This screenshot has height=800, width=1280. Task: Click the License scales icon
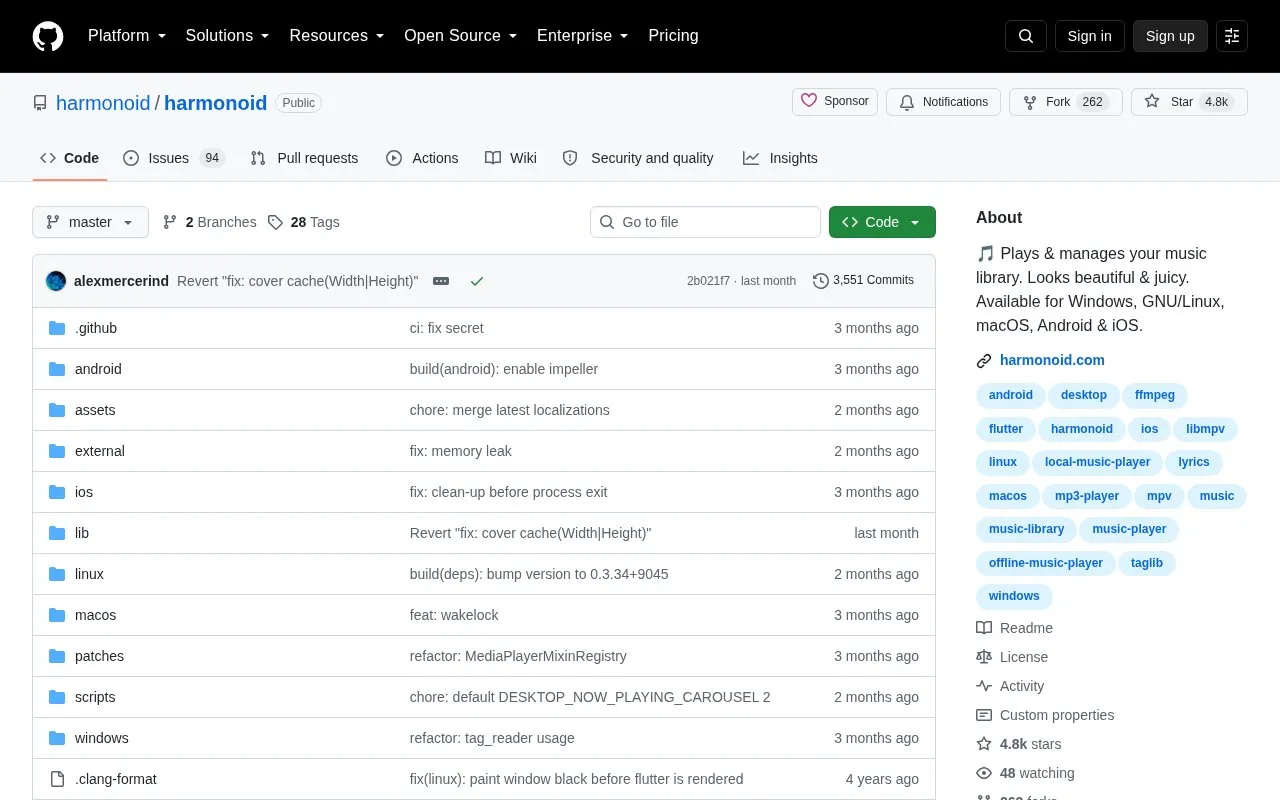(x=984, y=657)
